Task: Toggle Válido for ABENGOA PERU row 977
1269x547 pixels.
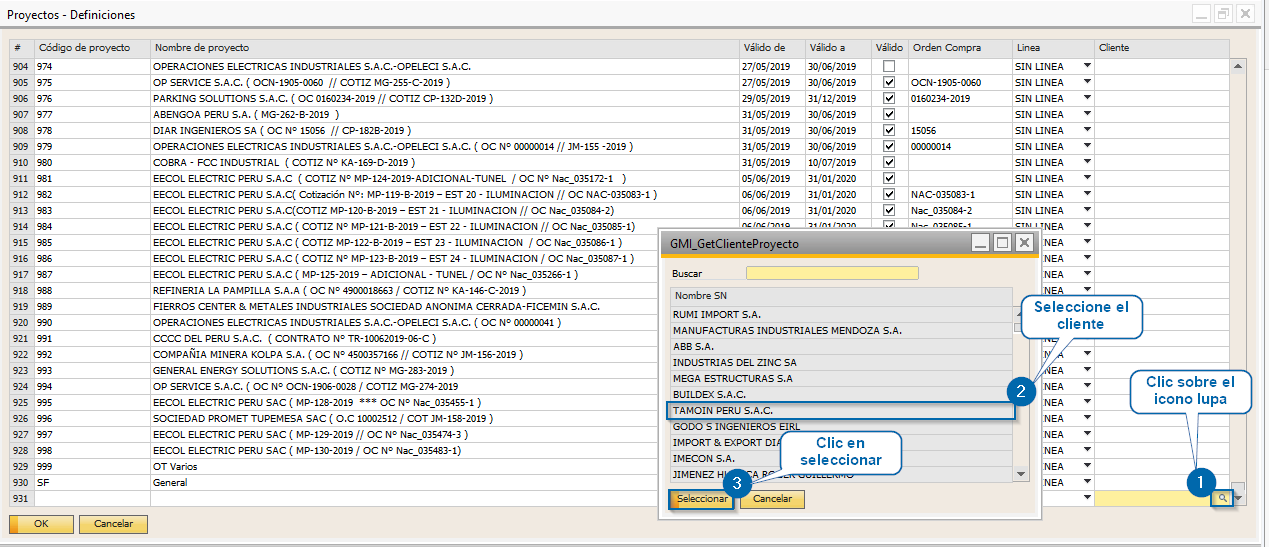Action: point(889,114)
